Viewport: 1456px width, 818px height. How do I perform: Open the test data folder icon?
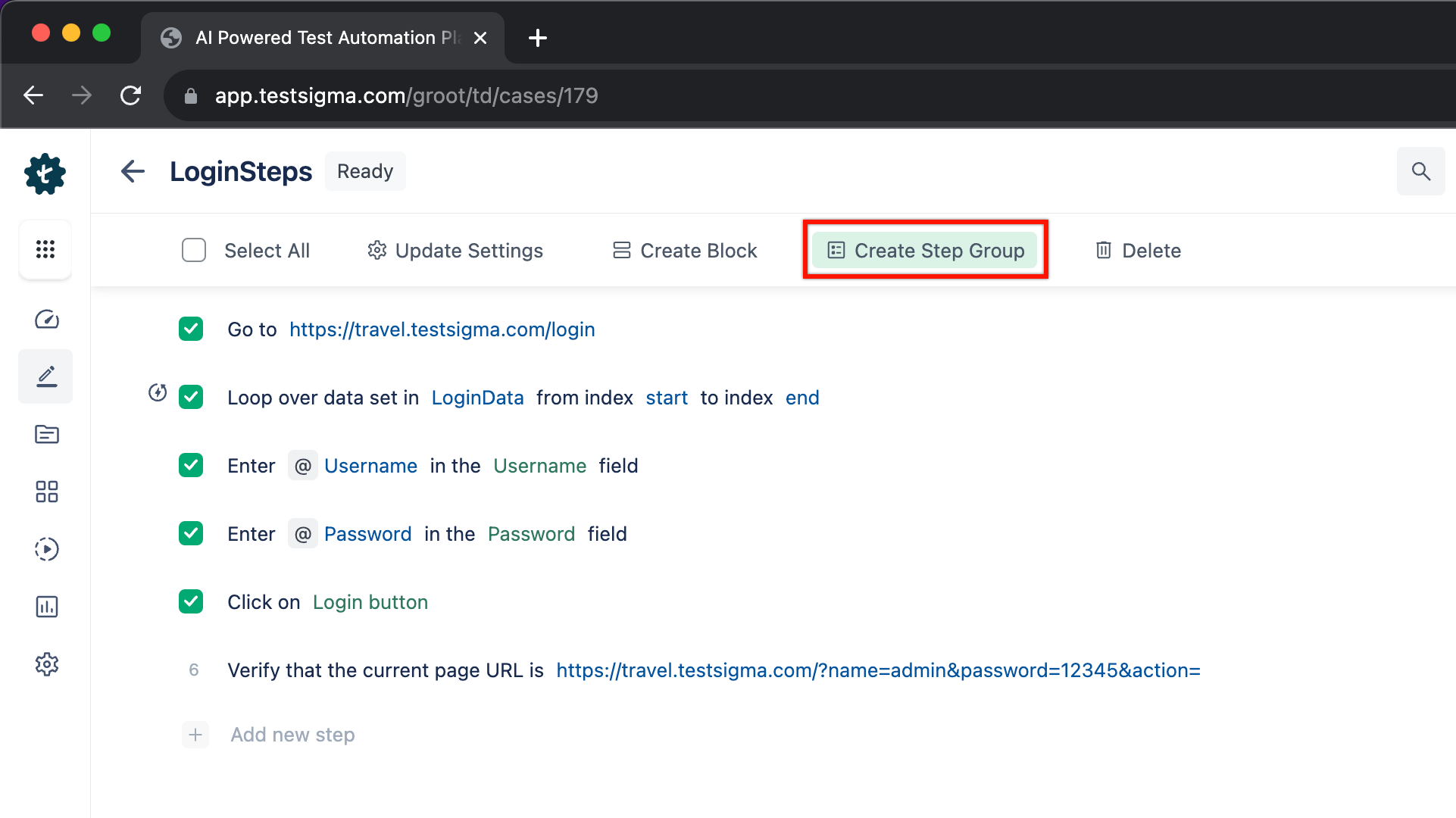click(47, 434)
